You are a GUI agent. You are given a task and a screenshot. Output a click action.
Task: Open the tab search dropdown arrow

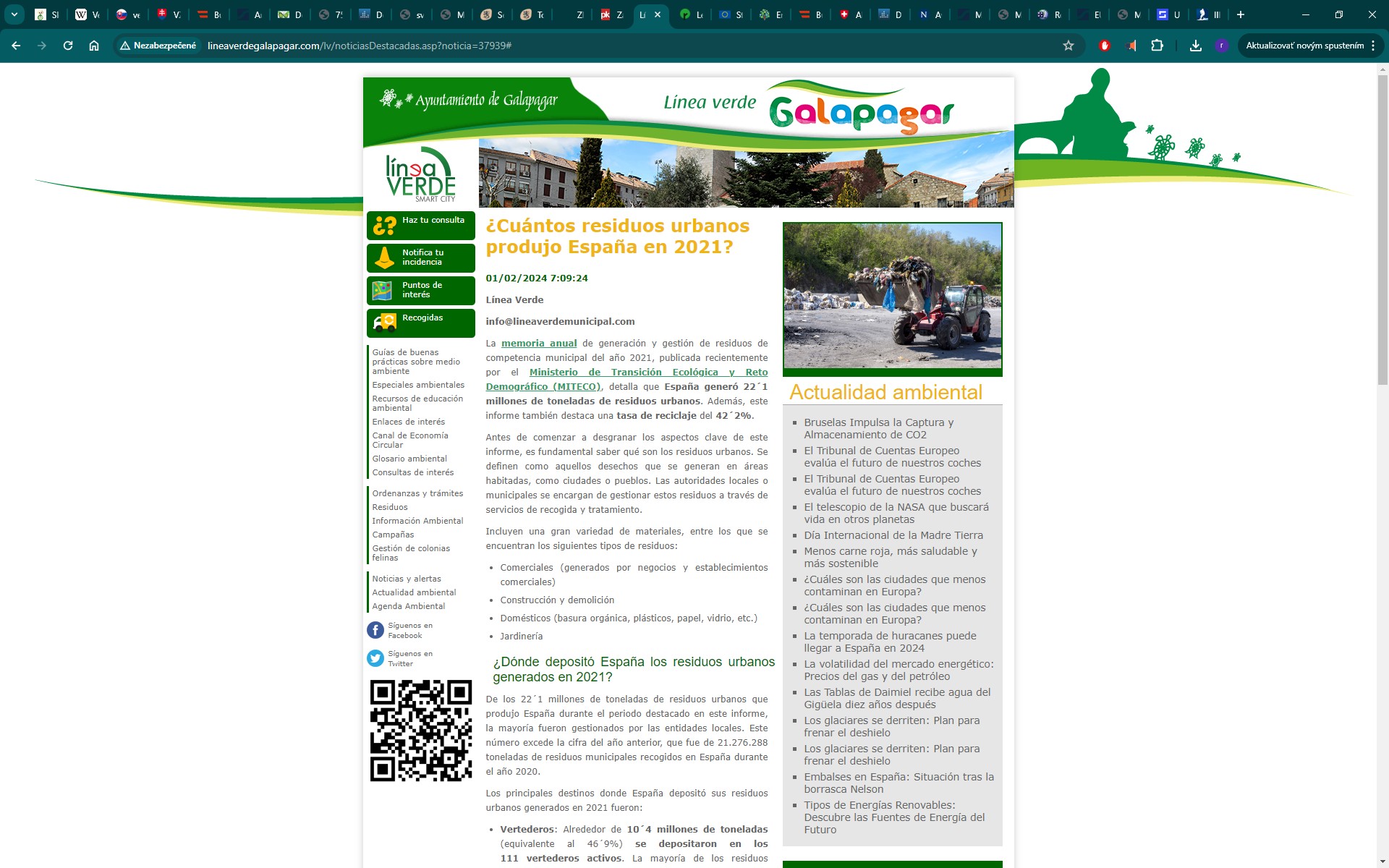[x=14, y=14]
